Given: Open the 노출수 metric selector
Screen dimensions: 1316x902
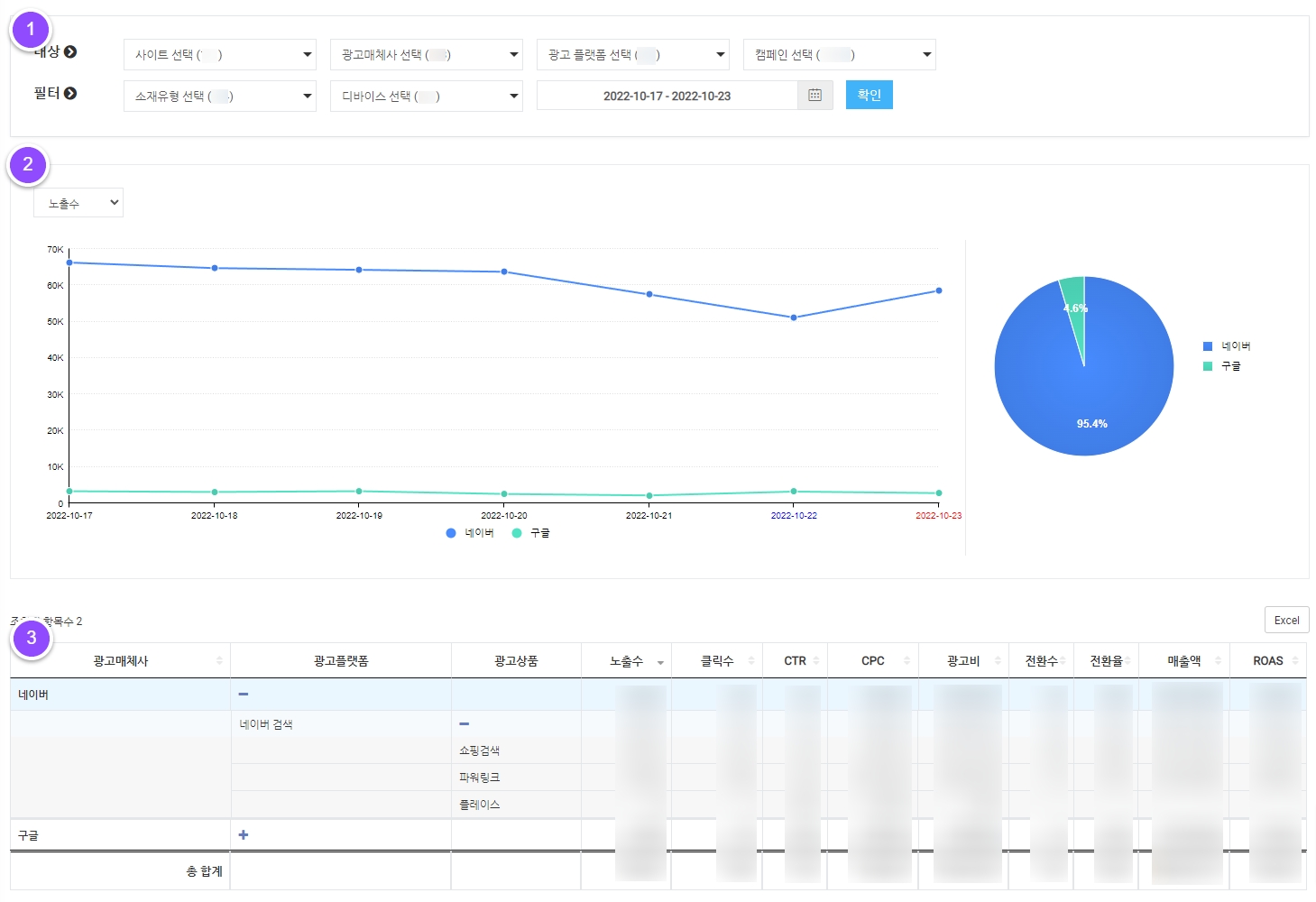Looking at the screenshot, I should pos(78,203).
